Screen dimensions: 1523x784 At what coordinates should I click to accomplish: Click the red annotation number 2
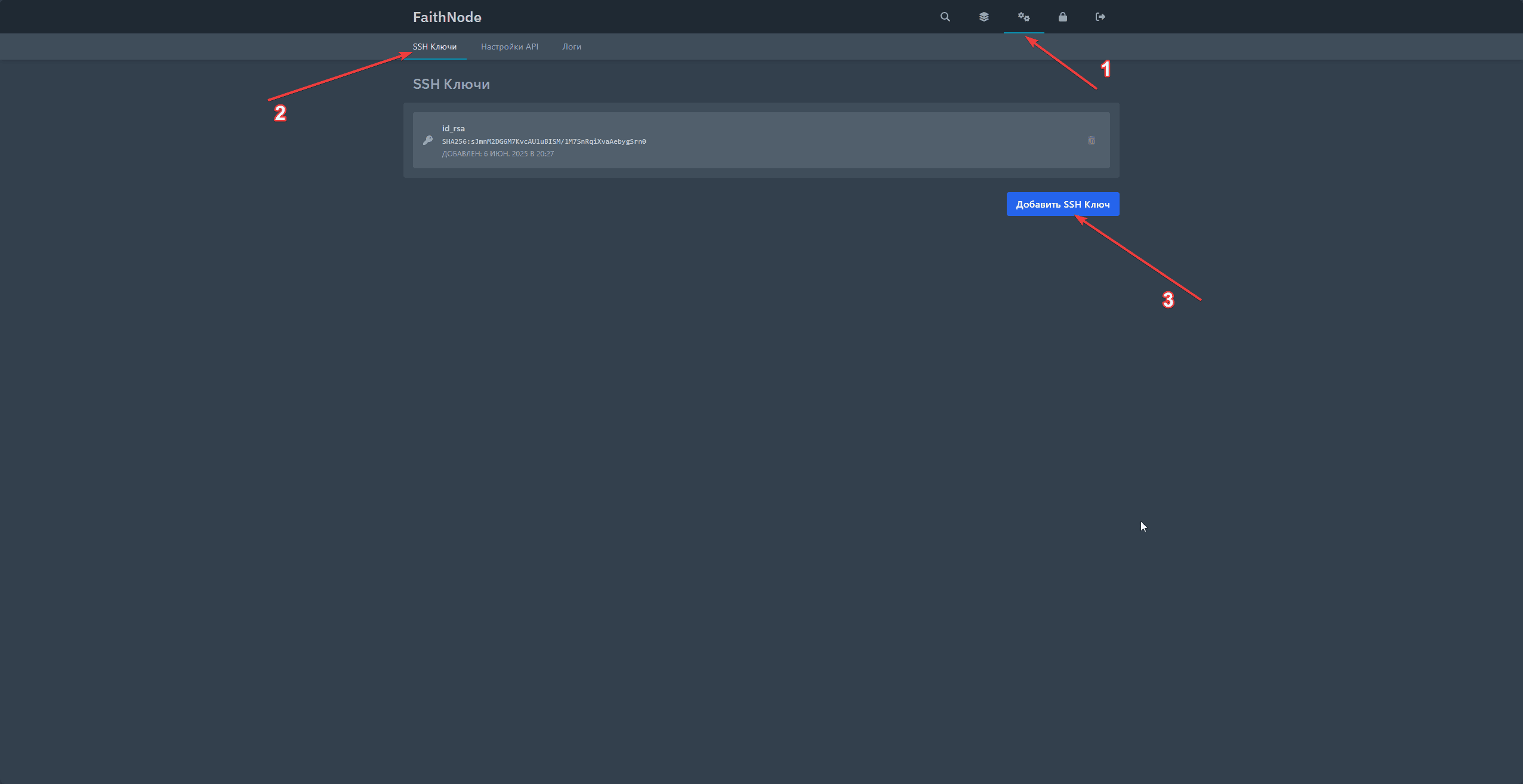[280, 113]
